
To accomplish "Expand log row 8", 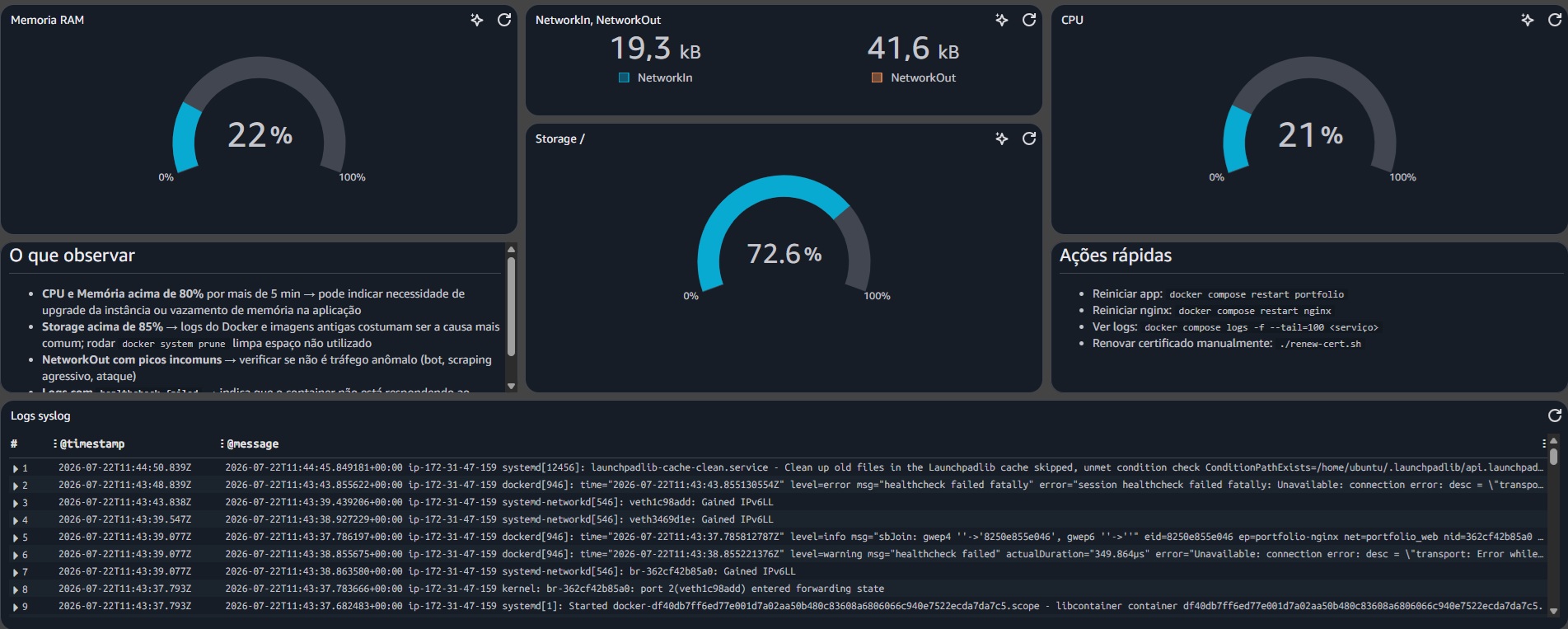I will pyautogui.click(x=15, y=589).
